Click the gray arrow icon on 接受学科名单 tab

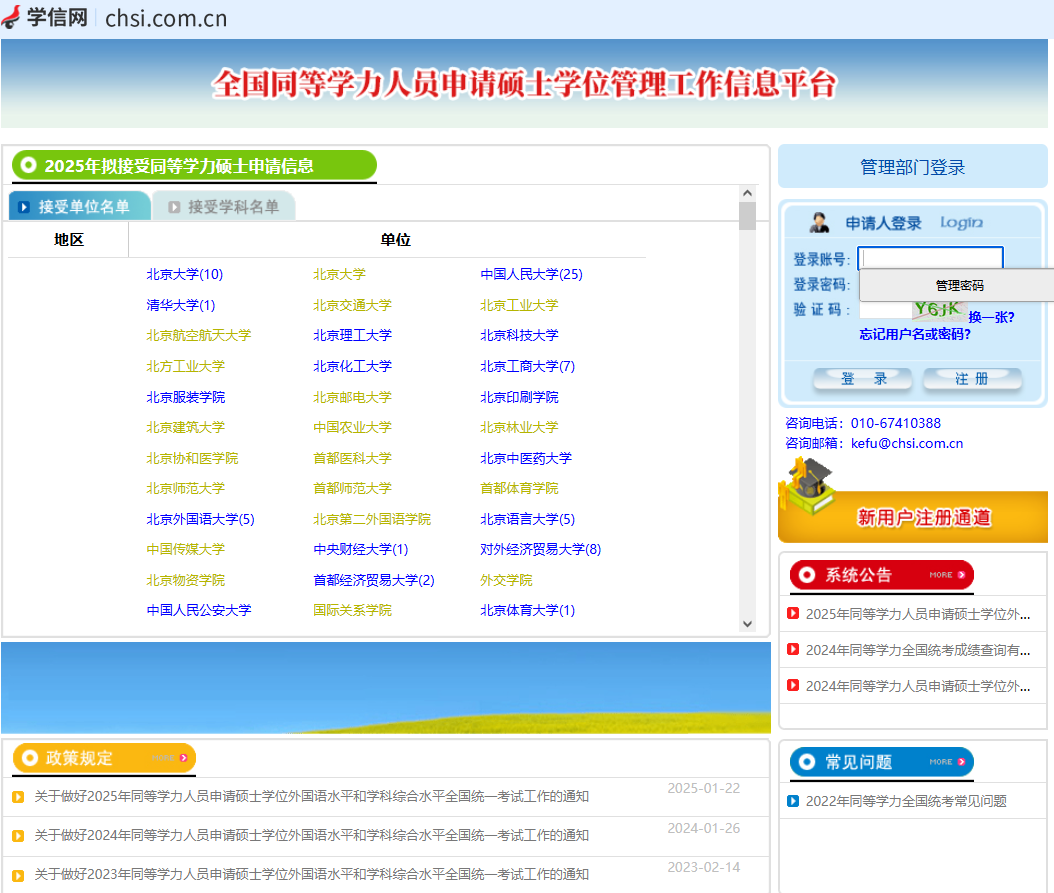point(174,207)
